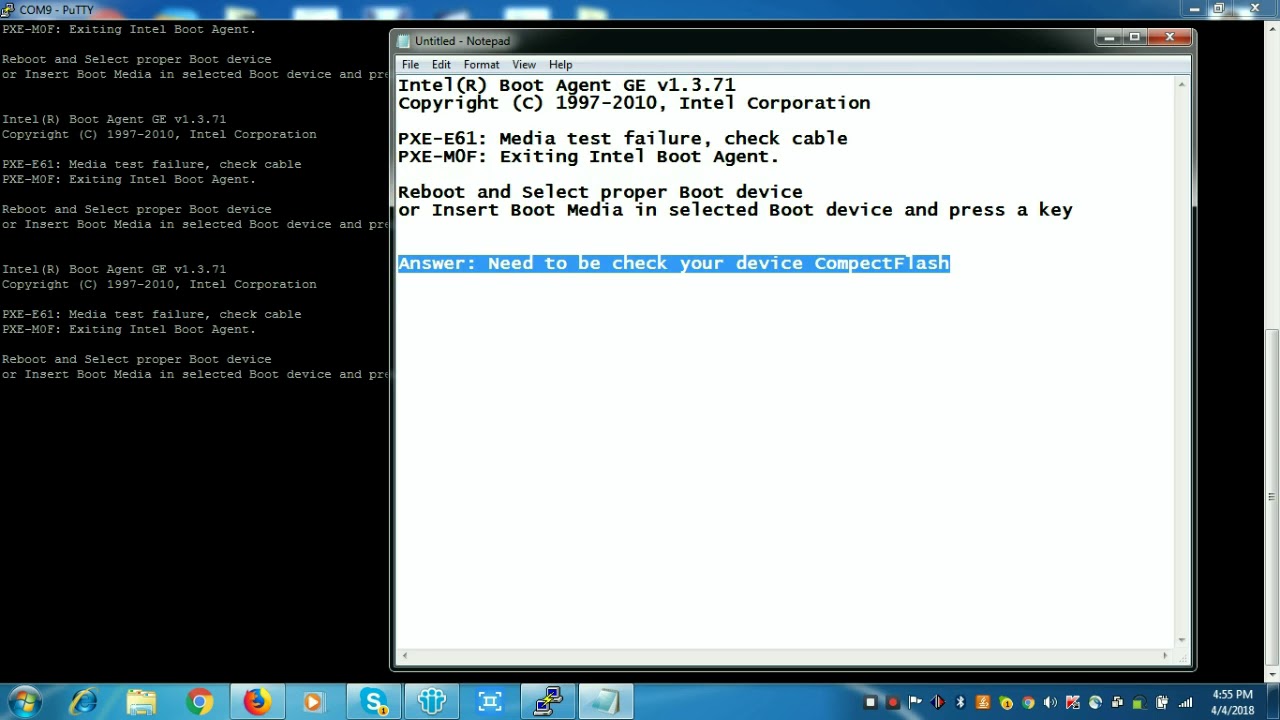Click the yellow notification badge tray icon
The height and width of the screenshot is (720, 1280).
(1006, 702)
